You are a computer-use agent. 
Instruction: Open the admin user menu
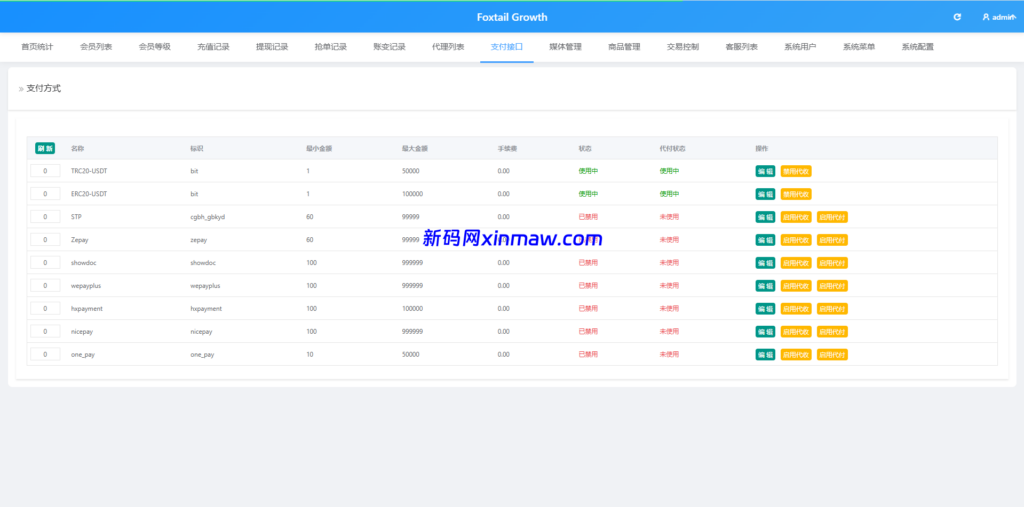(x=999, y=17)
